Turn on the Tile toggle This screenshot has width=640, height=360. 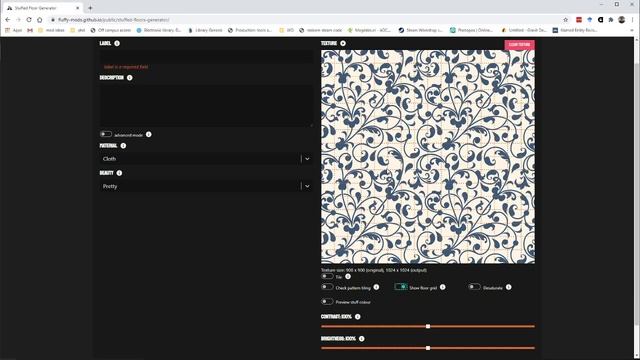pyautogui.click(x=327, y=276)
